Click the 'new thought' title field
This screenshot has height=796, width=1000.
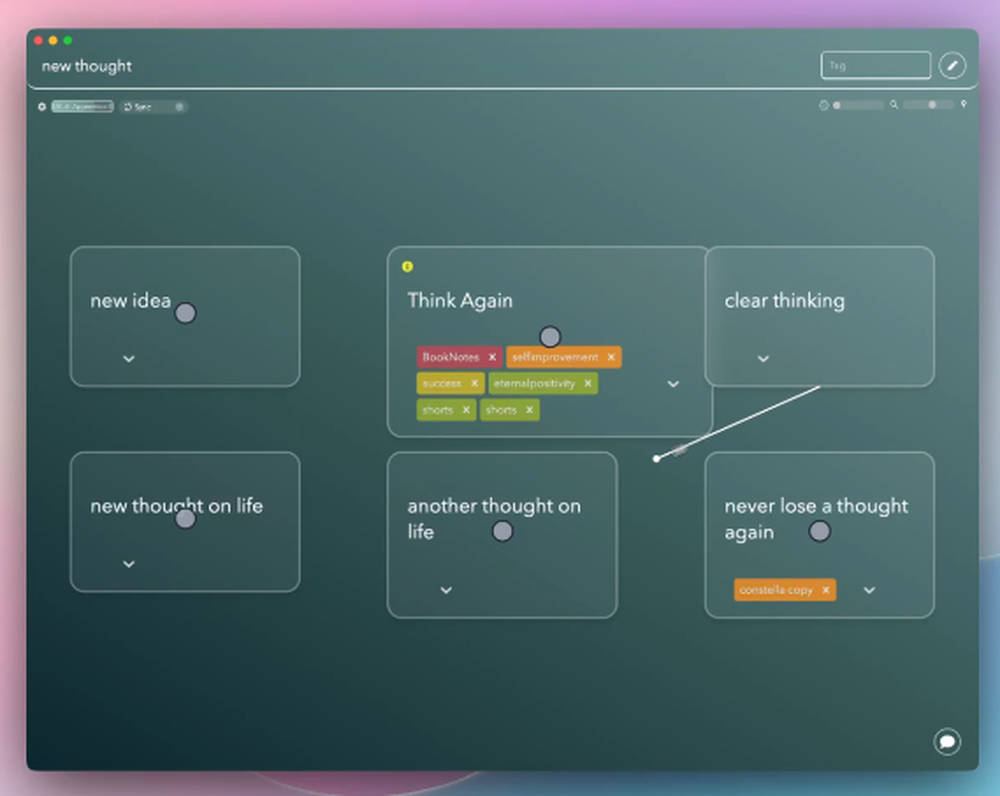87,66
